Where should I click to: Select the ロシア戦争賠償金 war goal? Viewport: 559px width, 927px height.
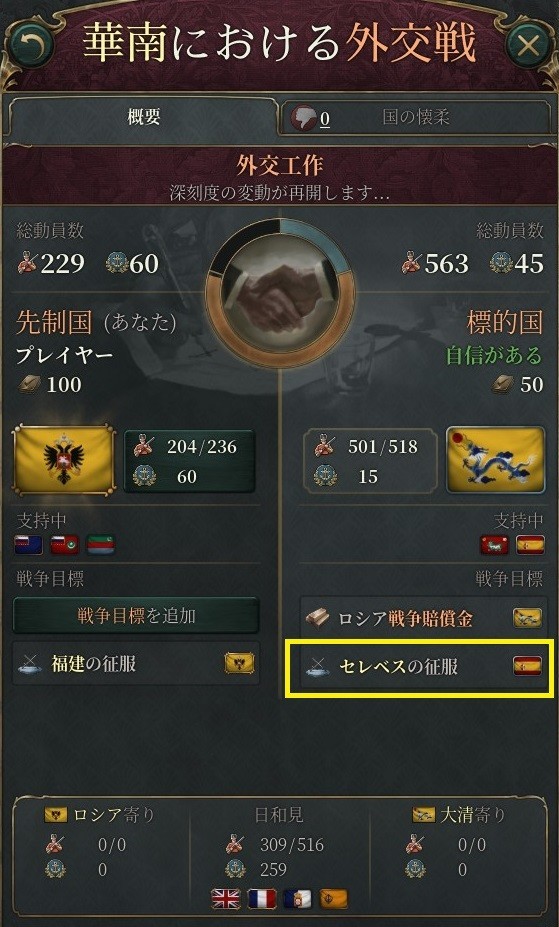click(422, 618)
